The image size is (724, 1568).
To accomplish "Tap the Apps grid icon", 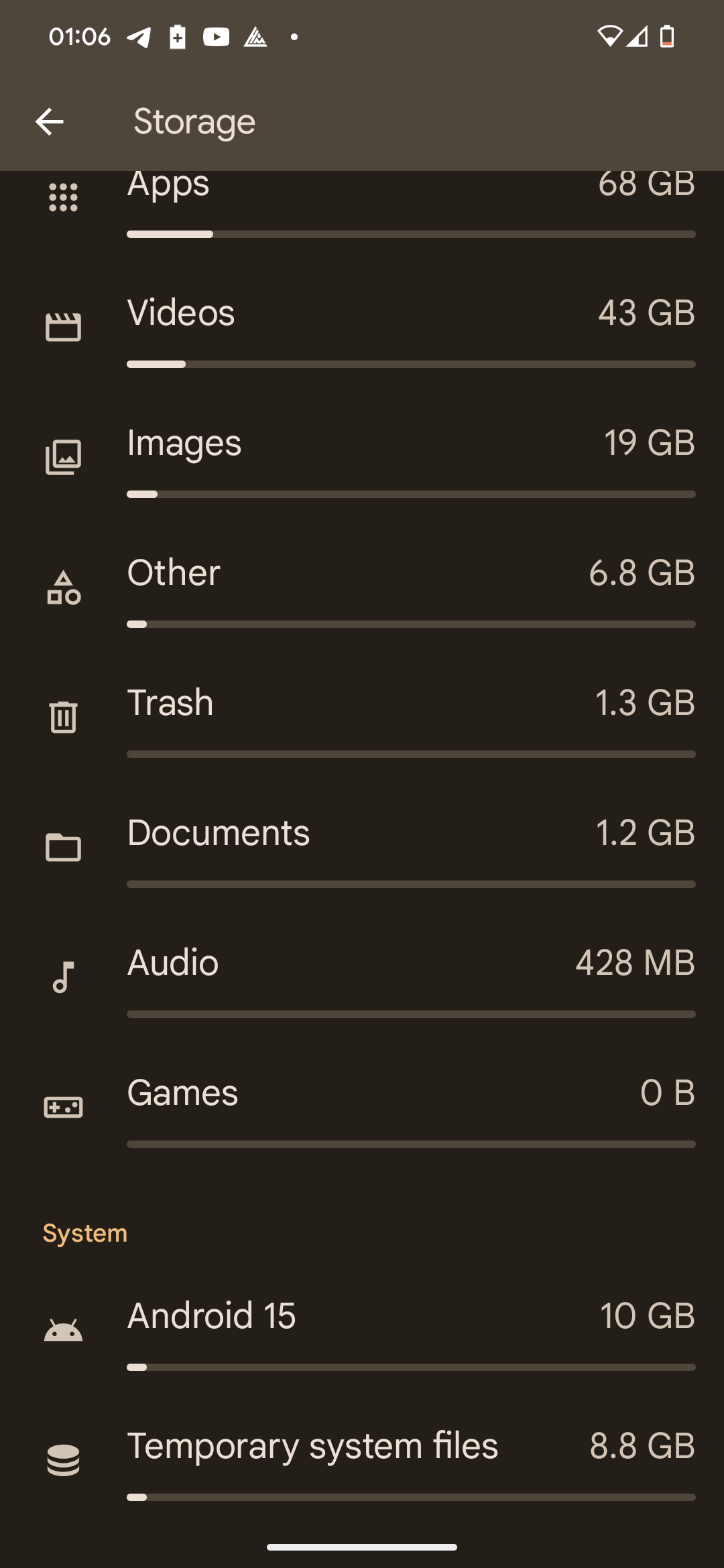I will [64, 198].
